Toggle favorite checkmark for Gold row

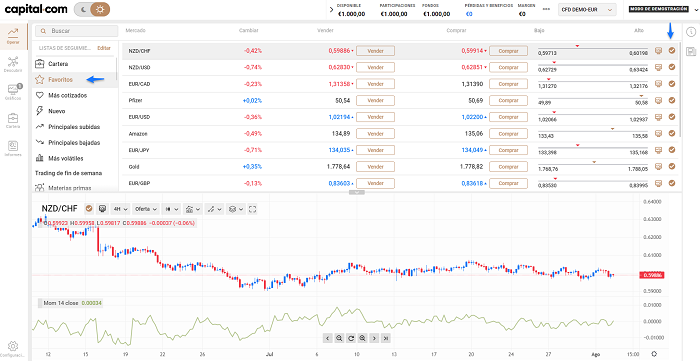pyautogui.click(x=671, y=166)
